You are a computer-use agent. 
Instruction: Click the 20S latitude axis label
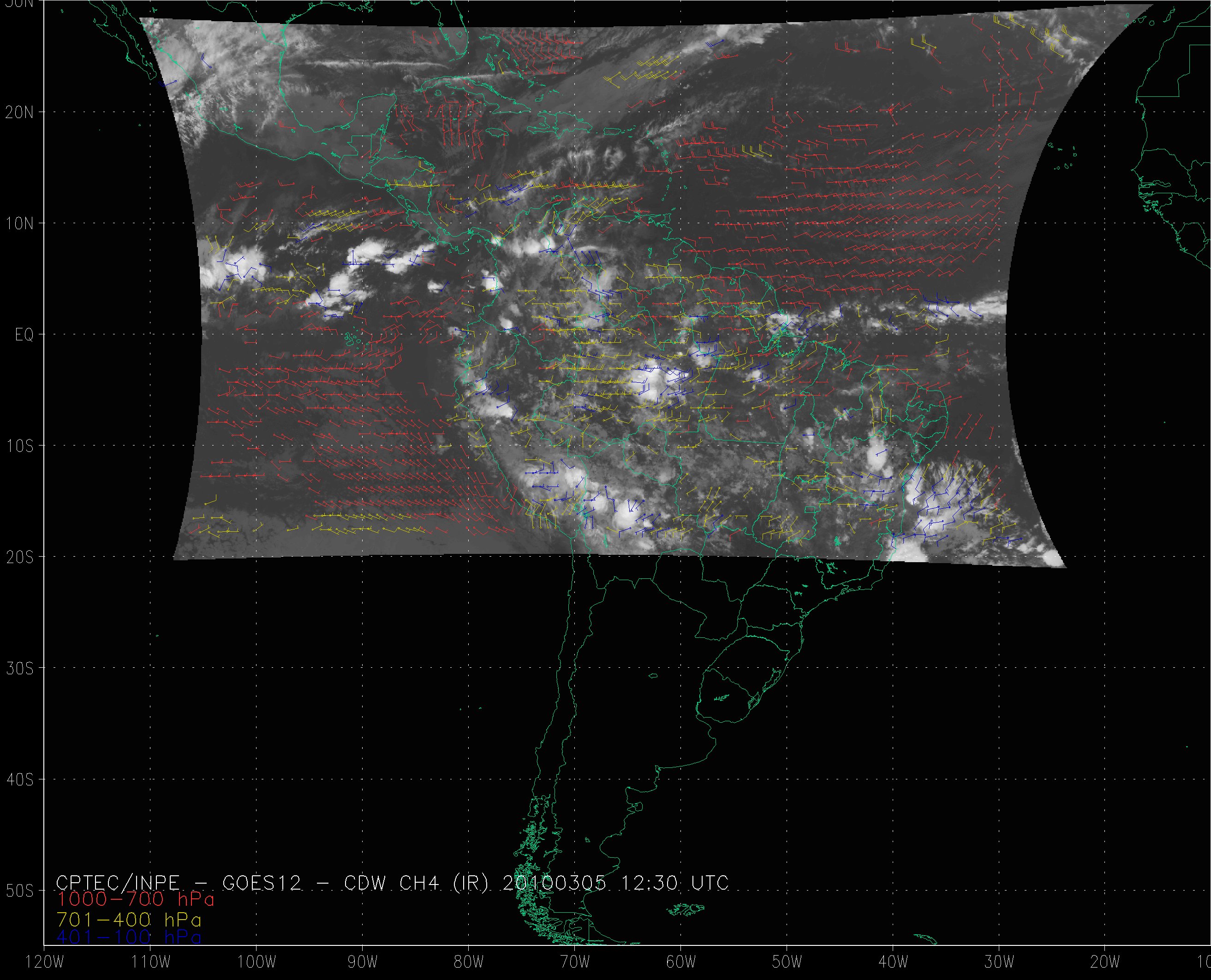(19, 557)
